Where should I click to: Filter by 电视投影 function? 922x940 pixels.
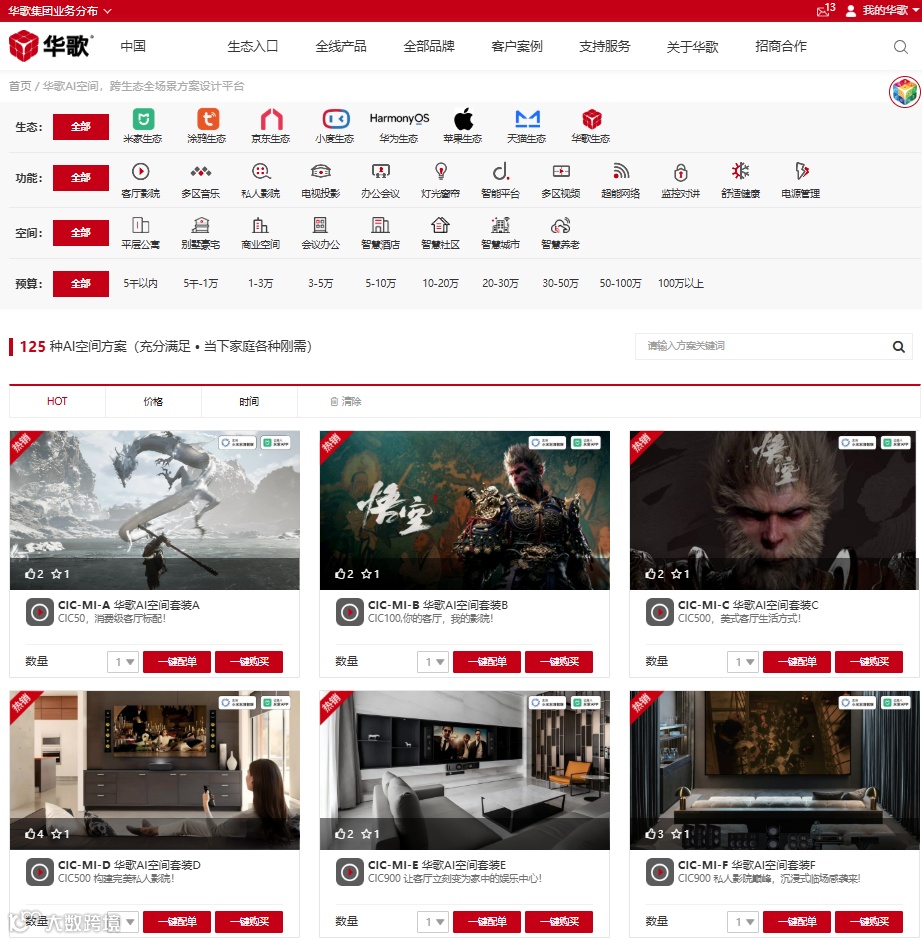(320, 180)
